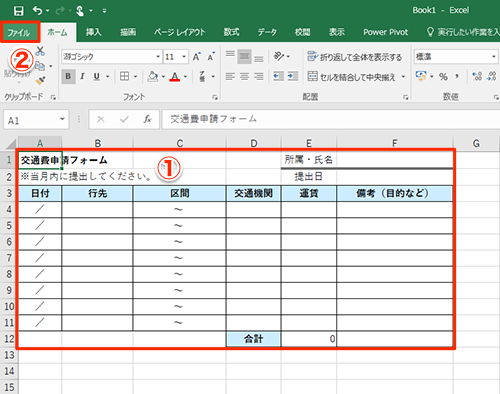Switch to the 校閲 tab
This screenshot has height=394, width=500.
(303, 32)
